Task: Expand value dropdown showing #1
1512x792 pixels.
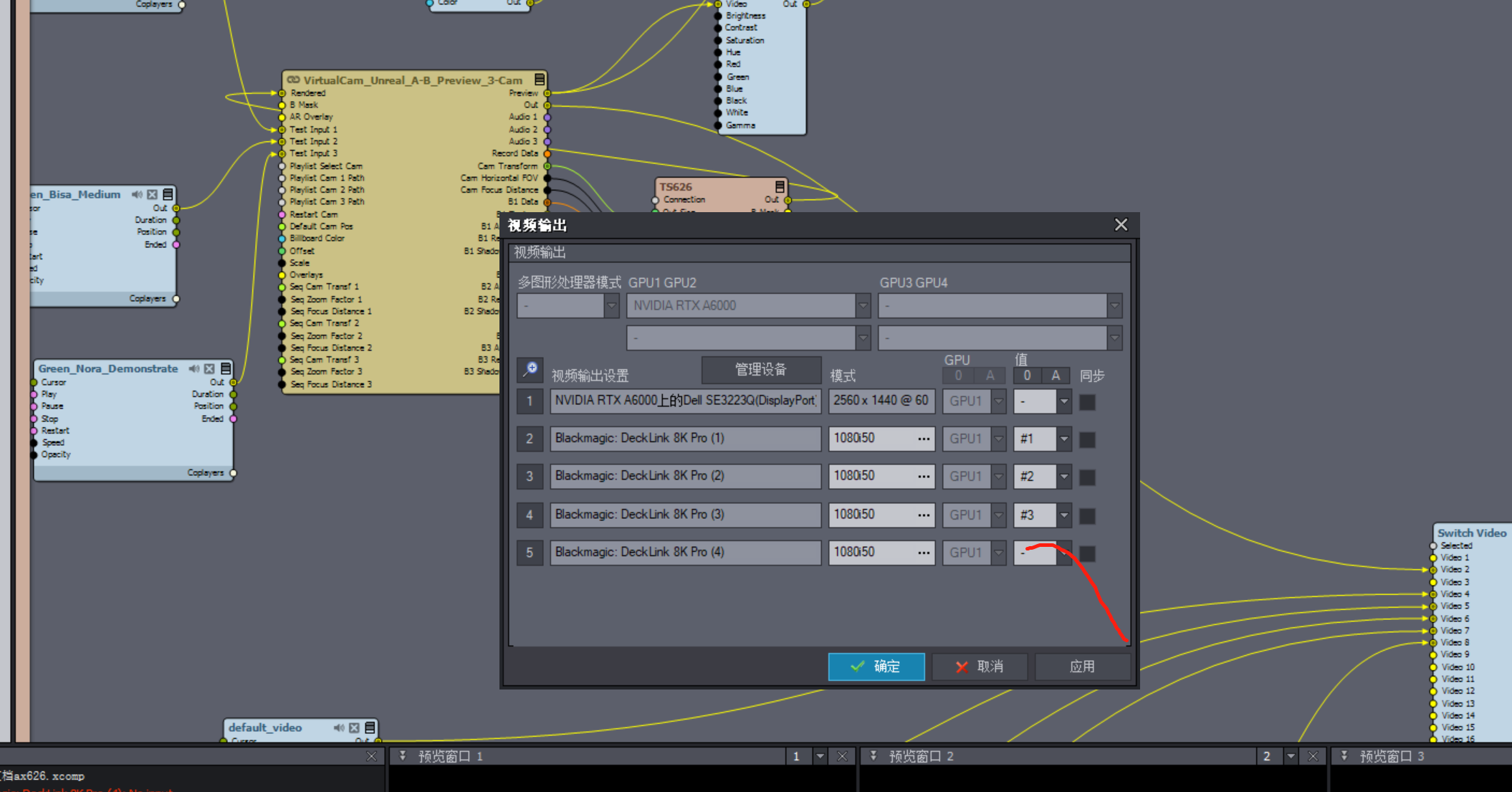Action: [1064, 439]
